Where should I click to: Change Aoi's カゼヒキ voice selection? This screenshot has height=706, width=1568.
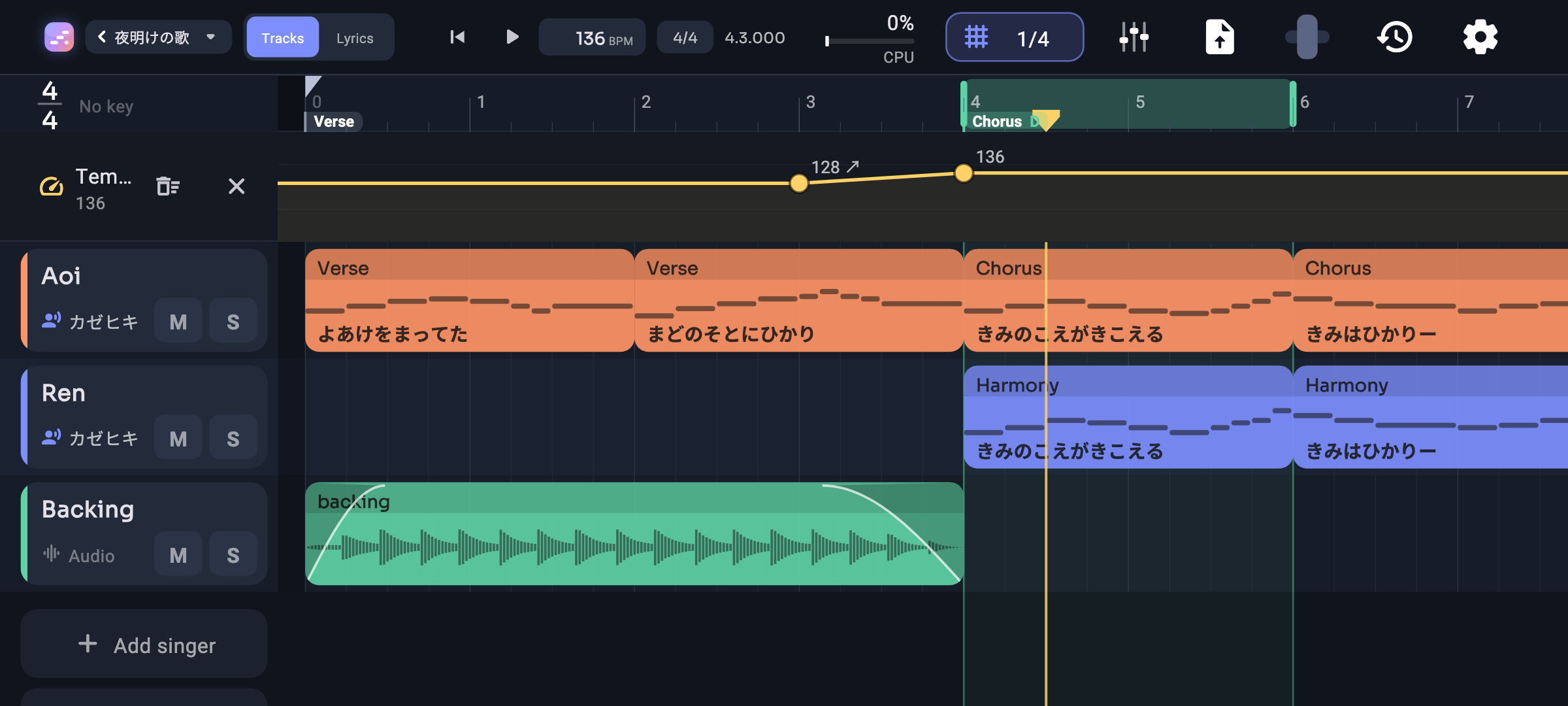pyautogui.click(x=90, y=321)
